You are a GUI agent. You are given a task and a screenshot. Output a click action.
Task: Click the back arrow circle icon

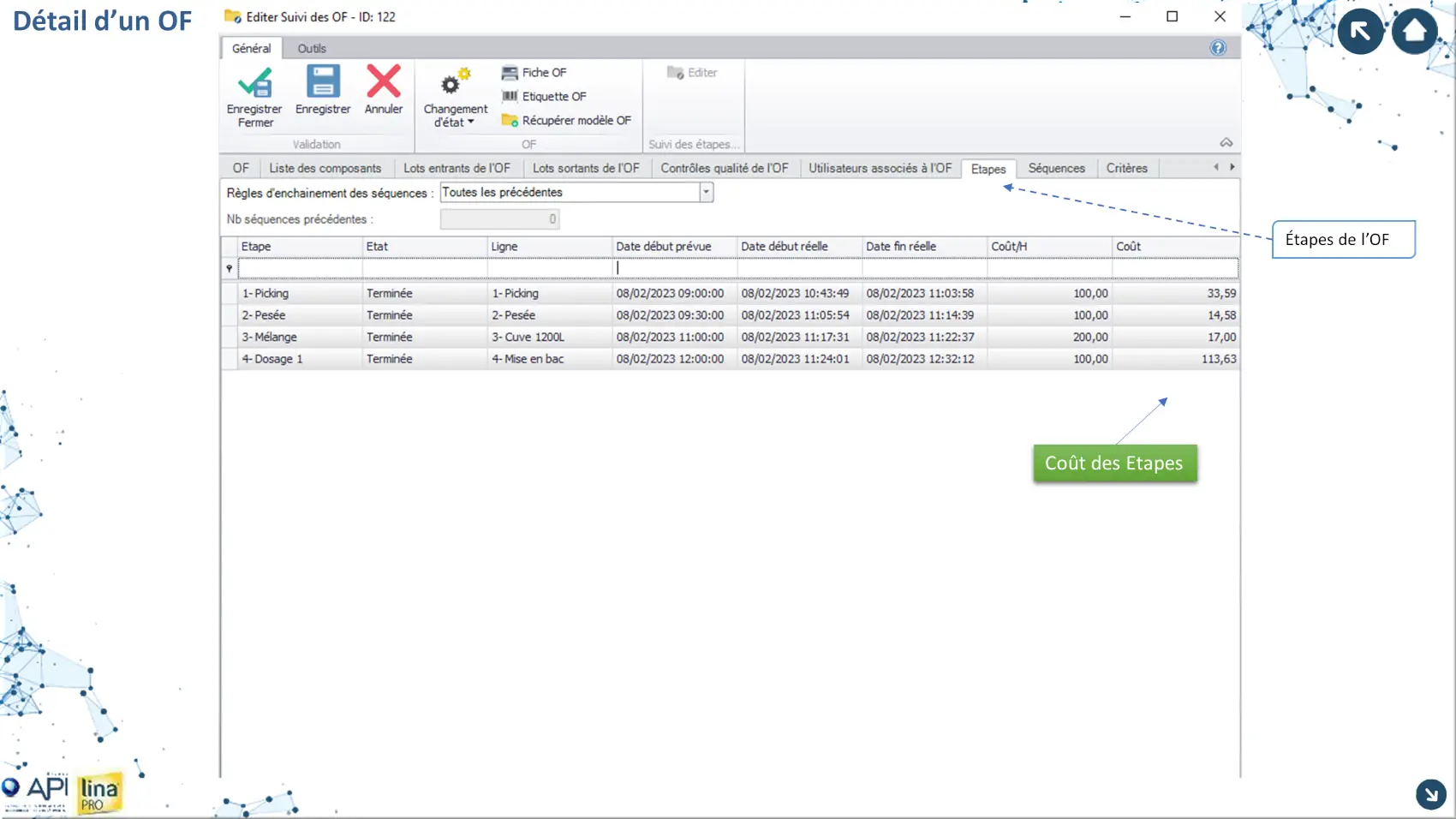click(1360, 32)
